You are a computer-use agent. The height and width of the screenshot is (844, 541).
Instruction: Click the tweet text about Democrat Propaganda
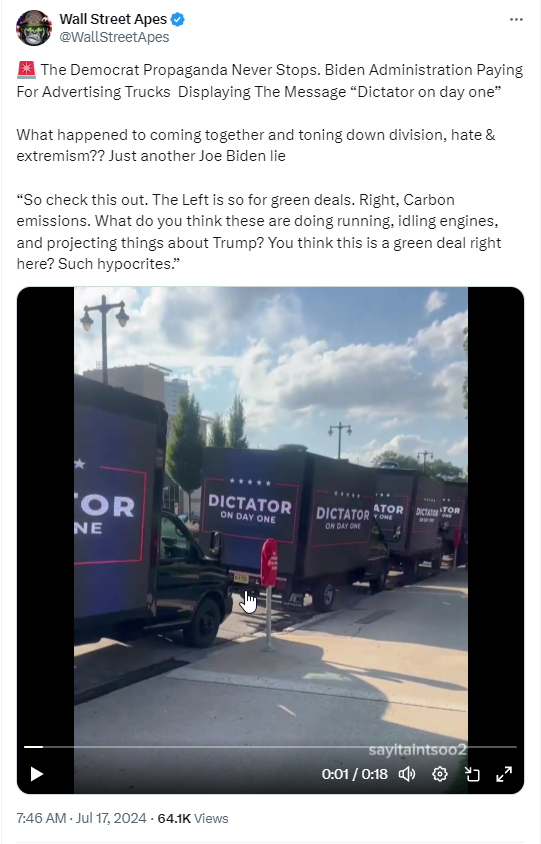click(x=270, y=81)
